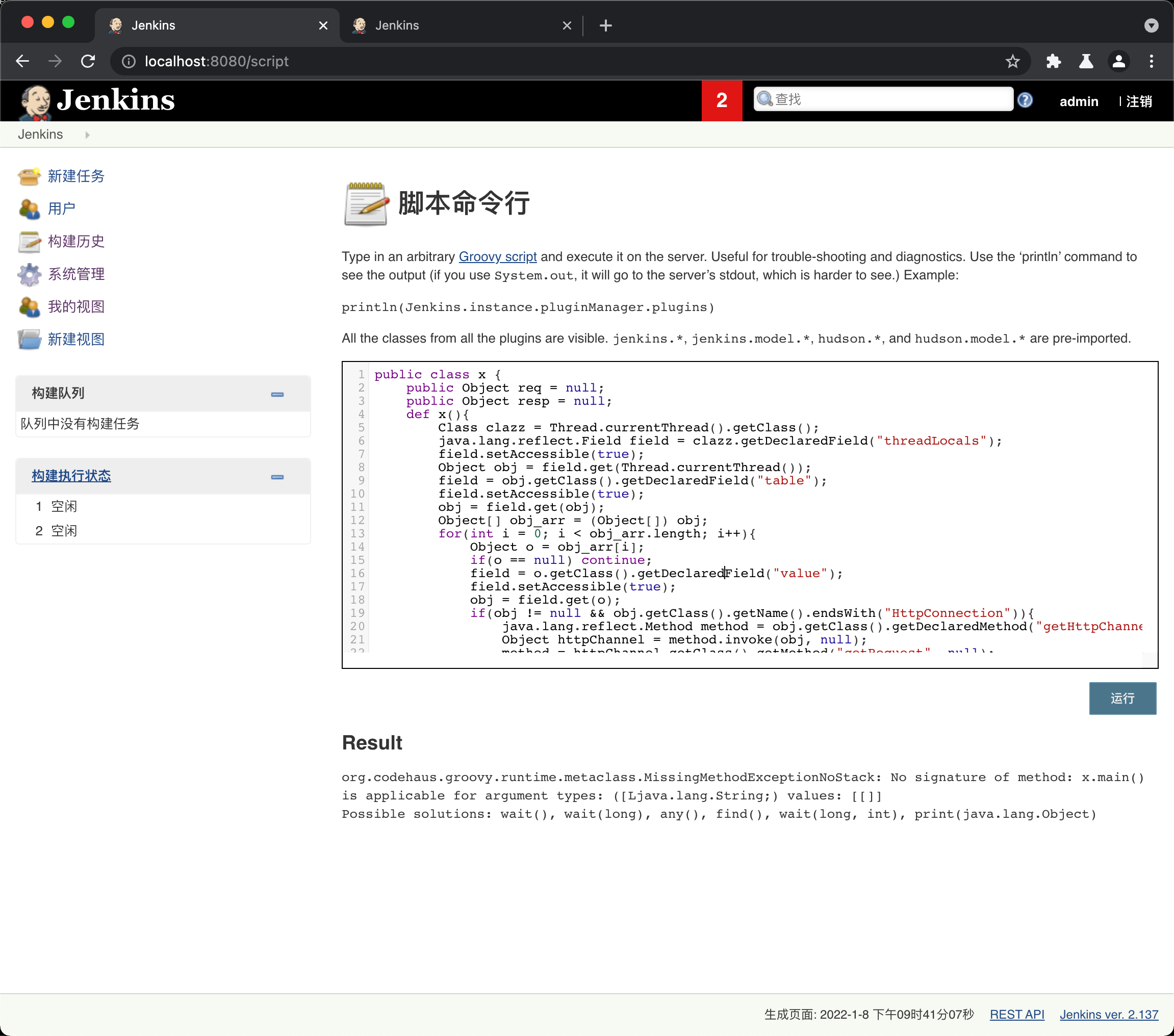The width and height of the screenshot is (1174, 1036).
Task: Click the red notification badge showing 2
Action: (722, 101)
